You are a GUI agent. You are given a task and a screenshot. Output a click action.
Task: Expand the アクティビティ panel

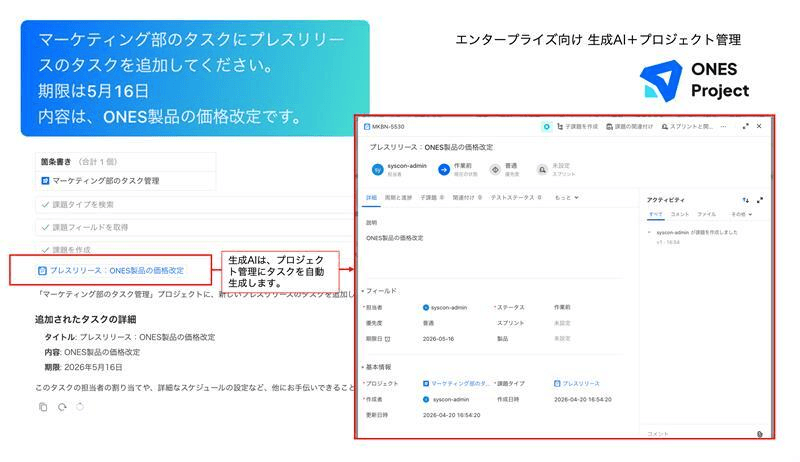point(760,200)
